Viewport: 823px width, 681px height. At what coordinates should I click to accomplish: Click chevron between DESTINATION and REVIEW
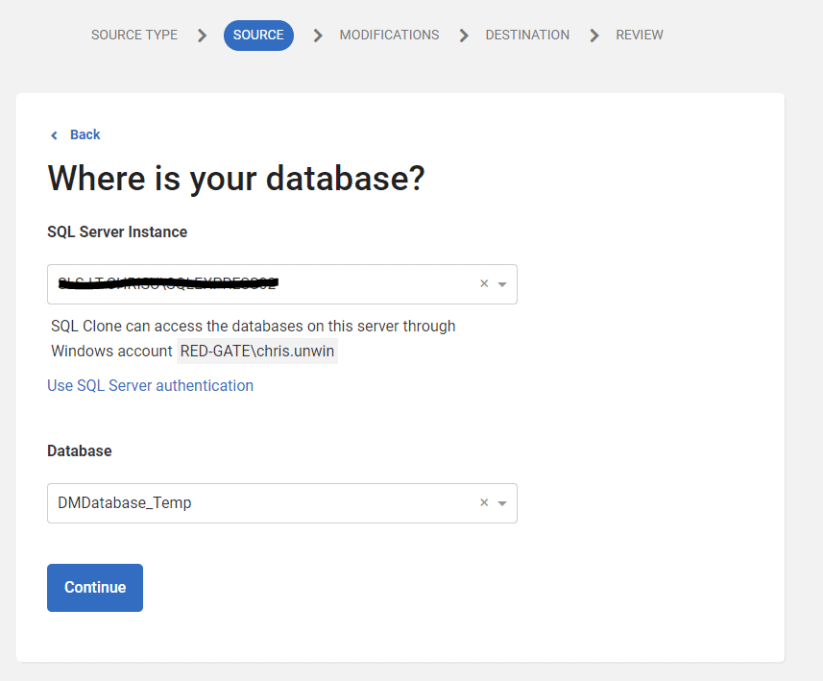594,35
